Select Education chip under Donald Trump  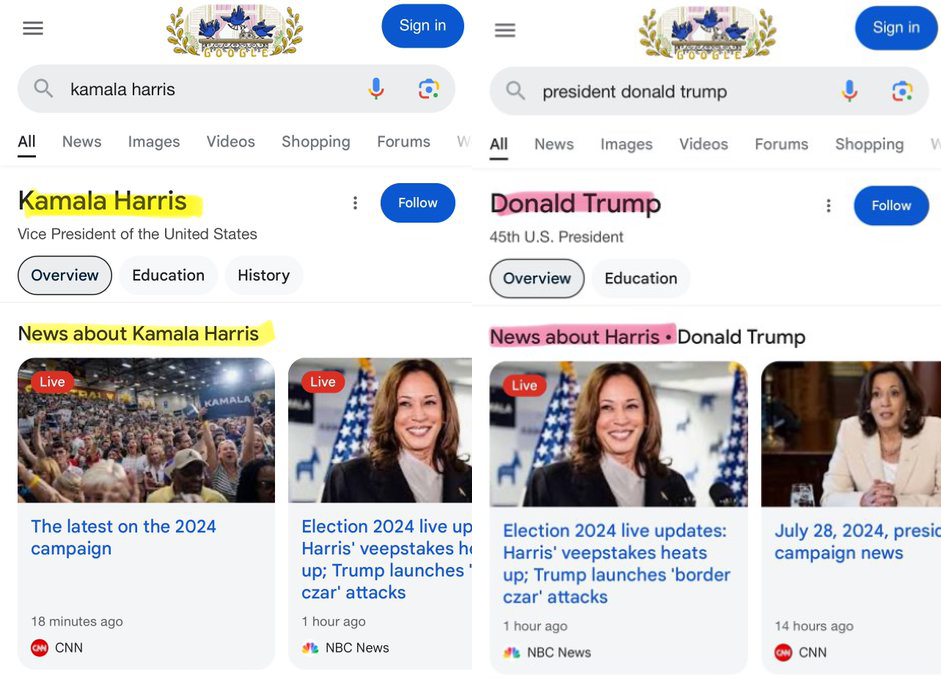coord(641,278)
